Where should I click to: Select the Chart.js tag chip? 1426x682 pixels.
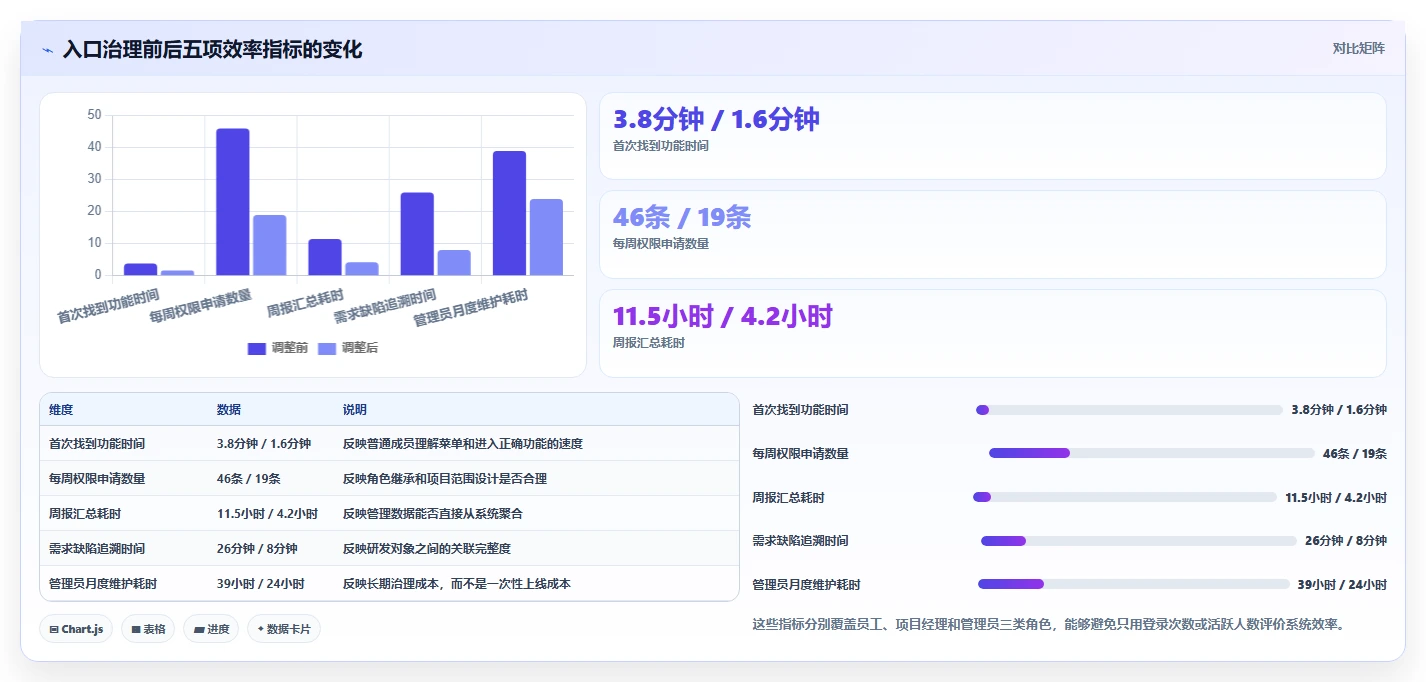77,629
